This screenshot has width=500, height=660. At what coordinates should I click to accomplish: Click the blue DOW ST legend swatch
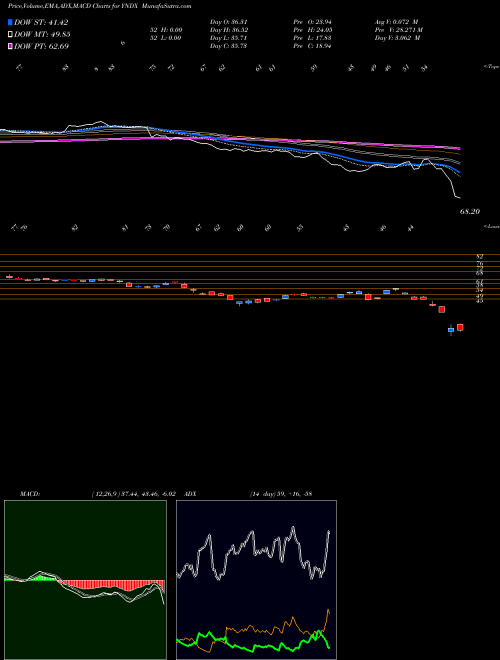click(x=10, y=22)
